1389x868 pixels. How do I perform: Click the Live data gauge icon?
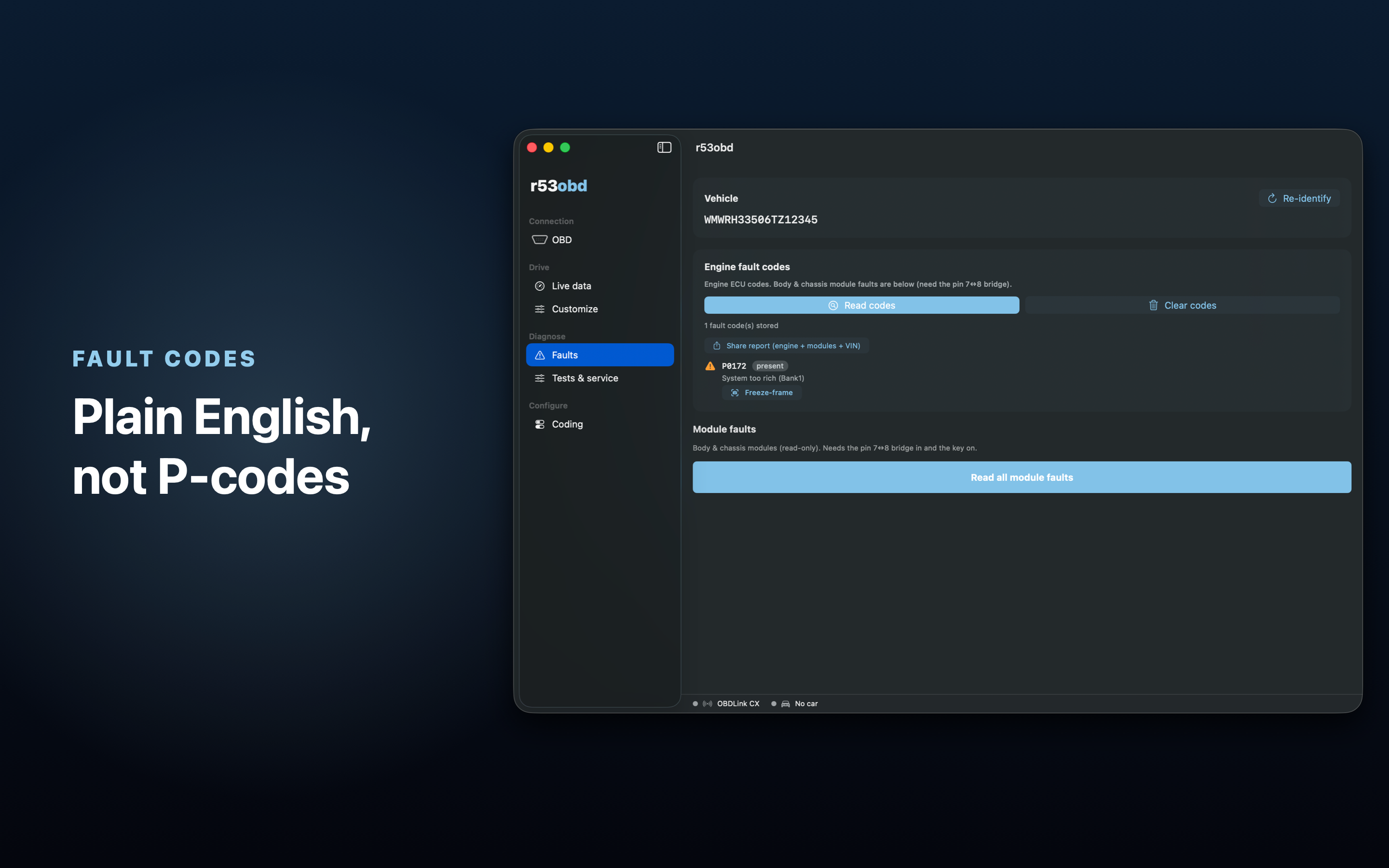540,286
